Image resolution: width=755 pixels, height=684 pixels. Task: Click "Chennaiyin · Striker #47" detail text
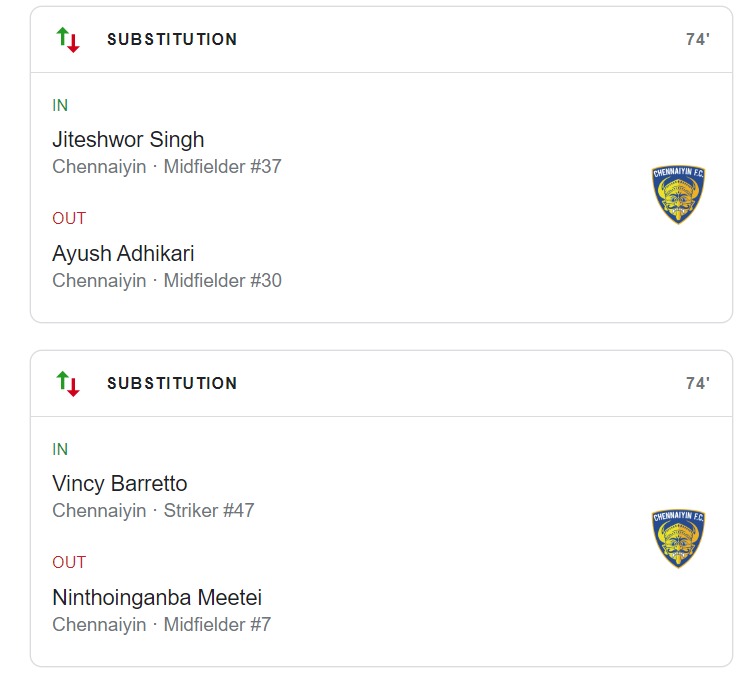click(x=153, y=511)
